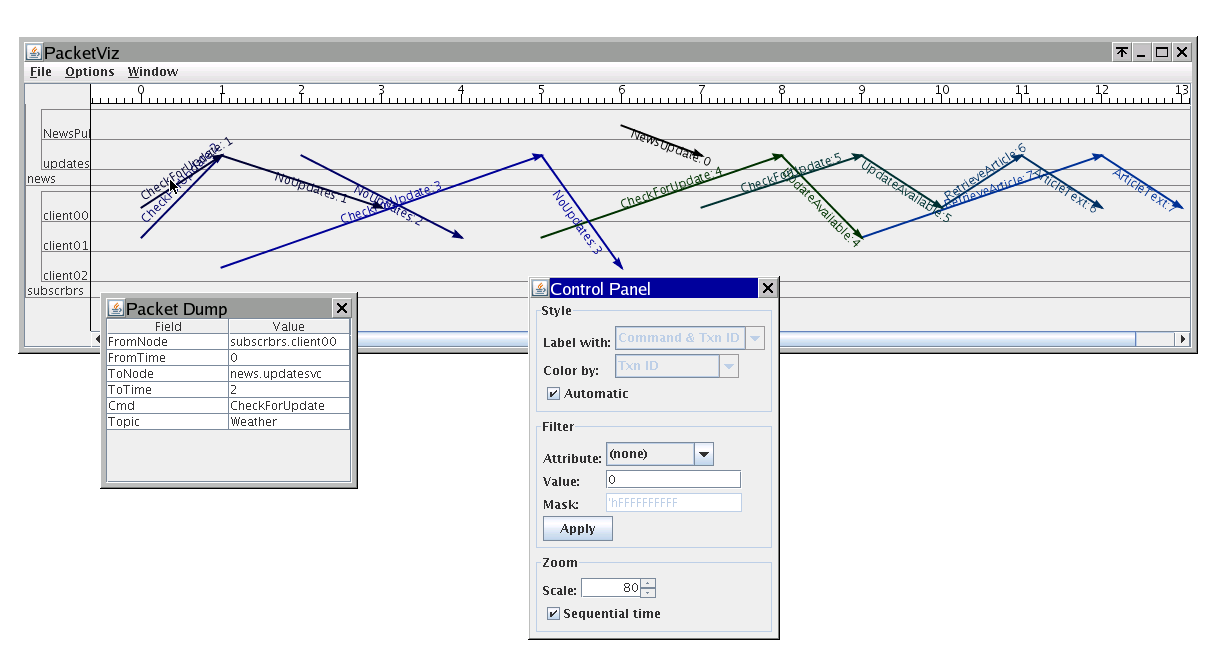Increase the Scale value with the up spinner arrow
This screenshot has height=656, width=1208.
(x=648, y=584)
